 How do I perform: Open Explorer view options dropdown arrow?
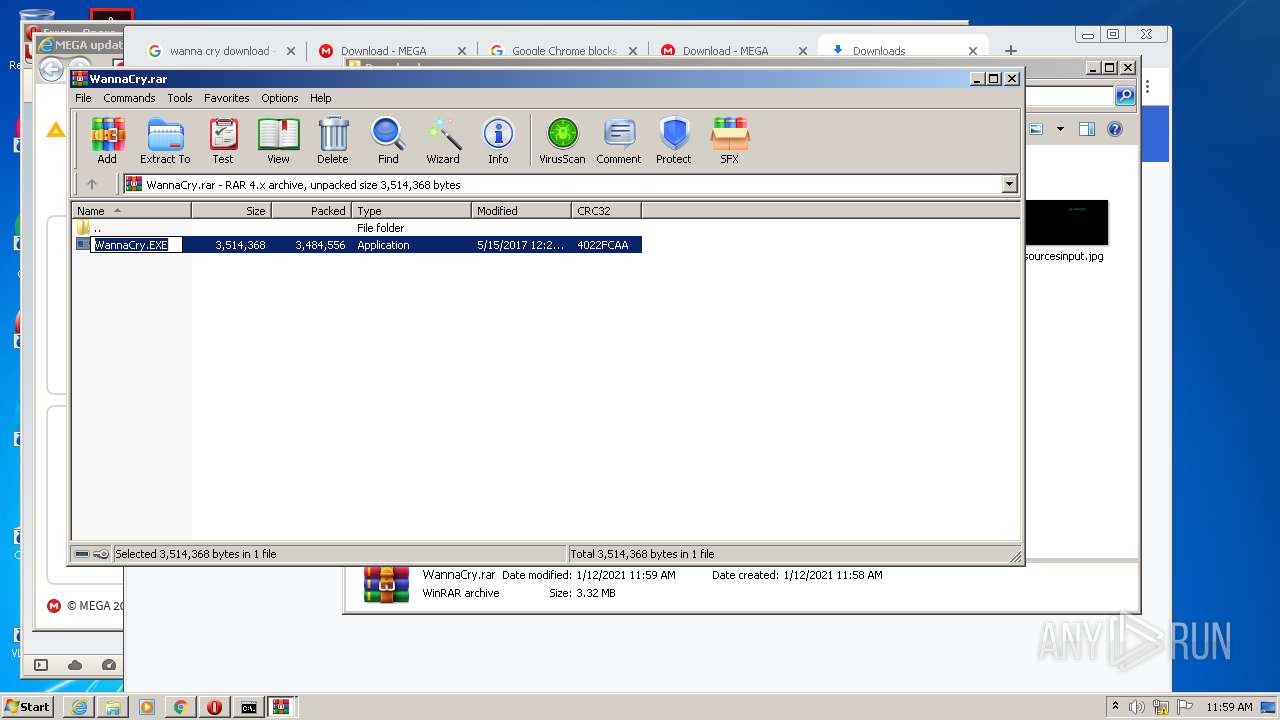coord(1060,129)
